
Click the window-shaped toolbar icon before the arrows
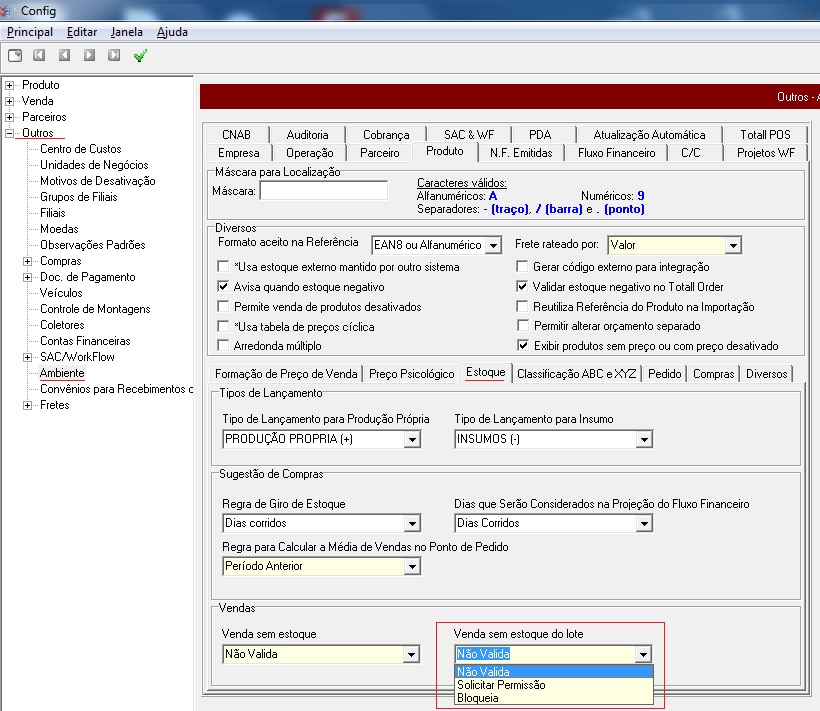tap(15, 55)
